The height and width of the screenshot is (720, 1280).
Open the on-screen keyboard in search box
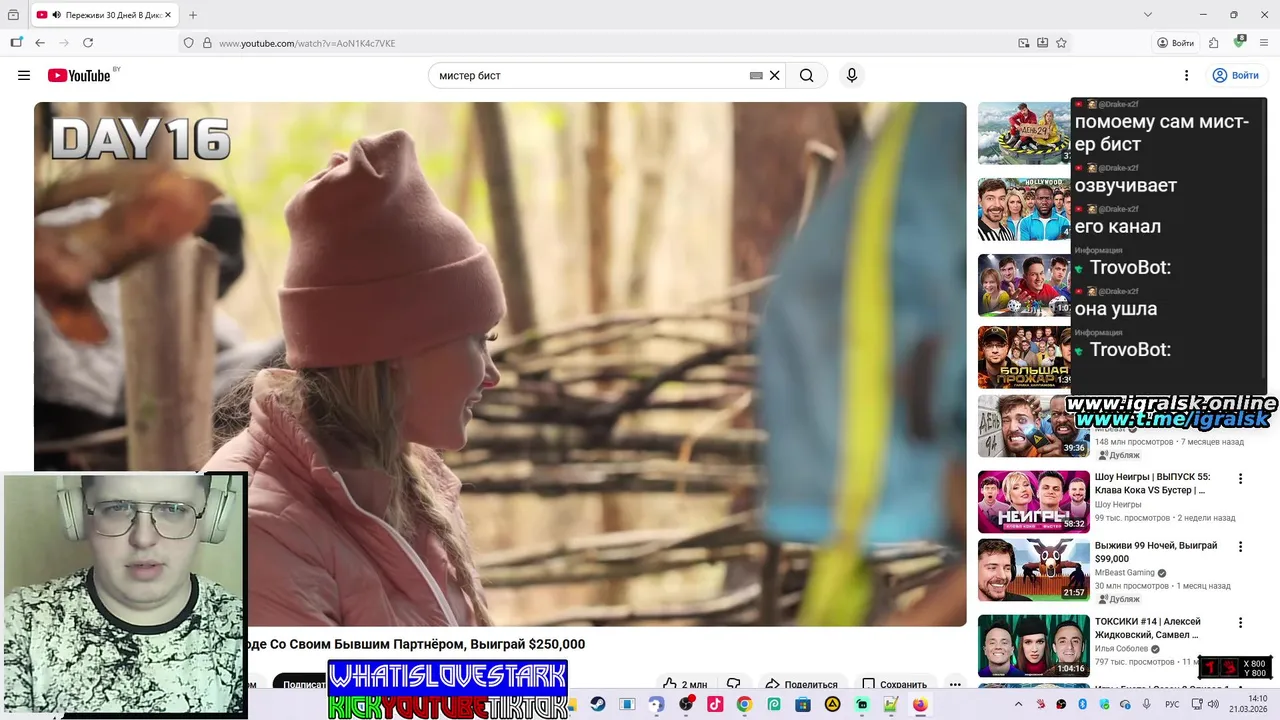756,75
